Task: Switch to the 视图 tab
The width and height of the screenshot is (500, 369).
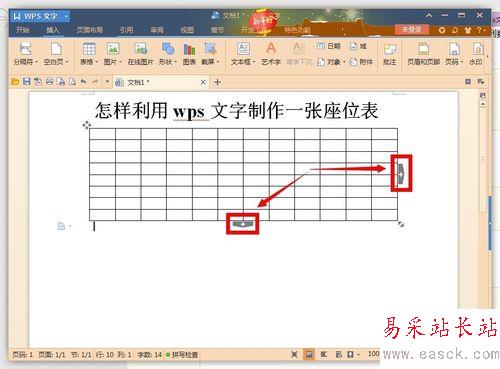Action: click(187, 30)
